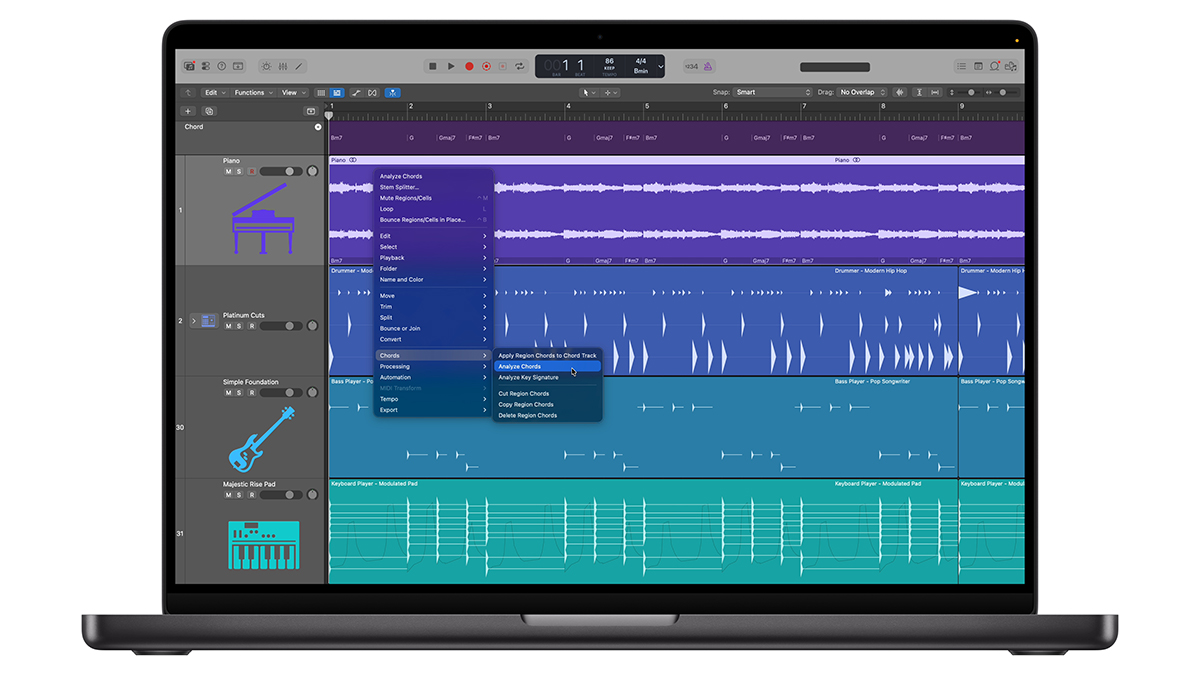Open the List Editors icon
Image resolution: width=1200 pixels, height=675 pixels.
(x=961, y=66)
